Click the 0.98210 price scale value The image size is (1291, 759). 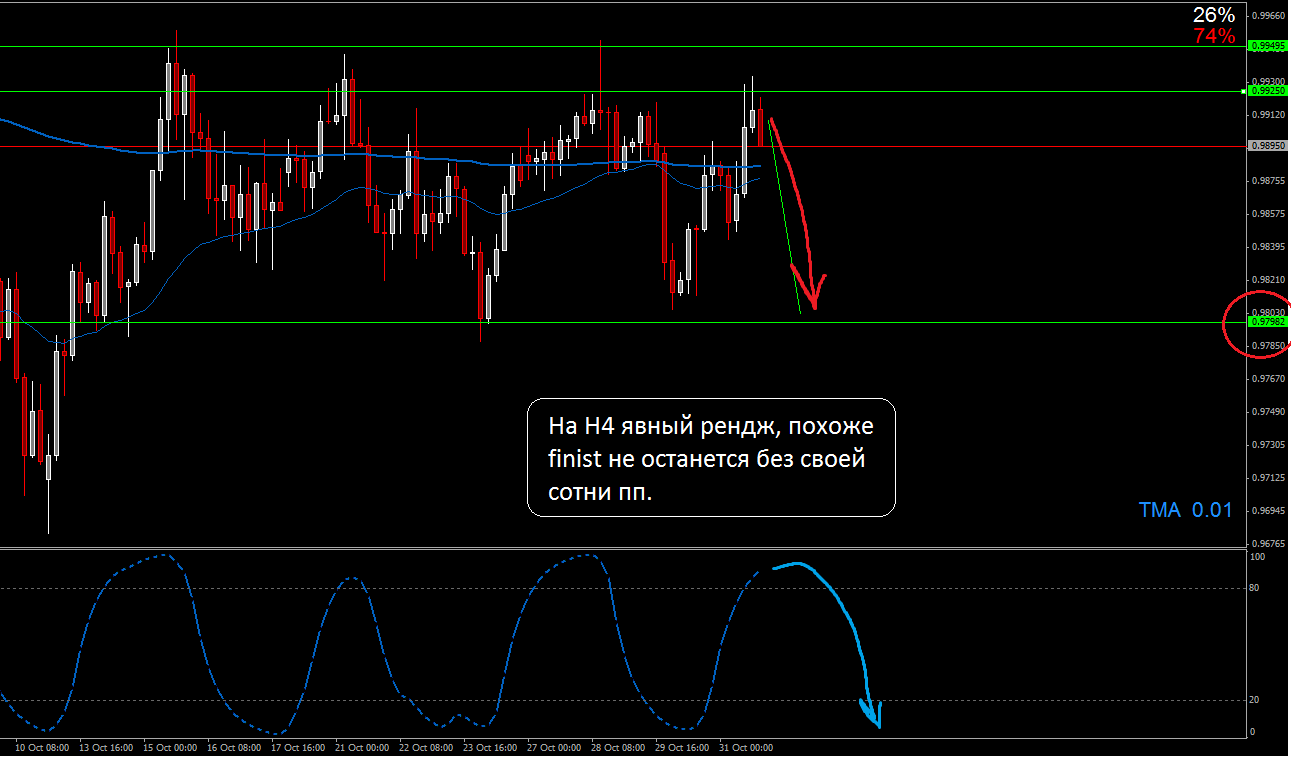pos(1268,280)
